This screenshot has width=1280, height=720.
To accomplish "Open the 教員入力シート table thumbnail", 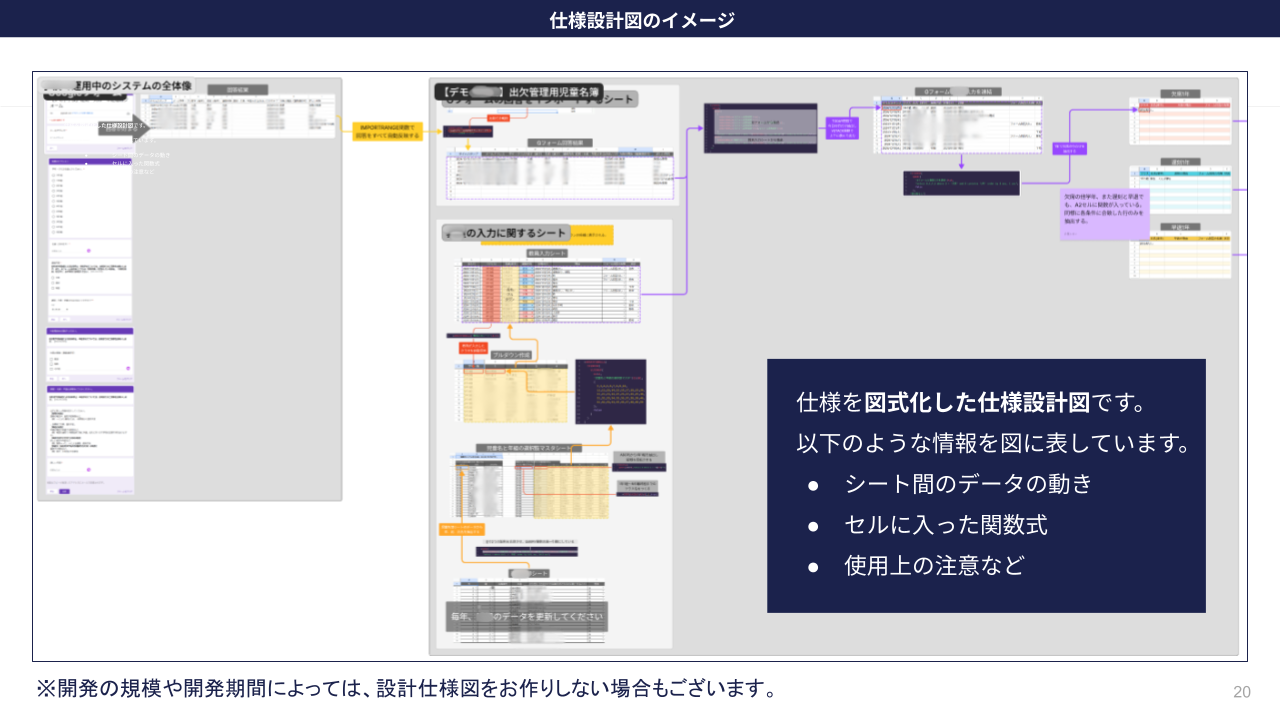I will 550,292.
